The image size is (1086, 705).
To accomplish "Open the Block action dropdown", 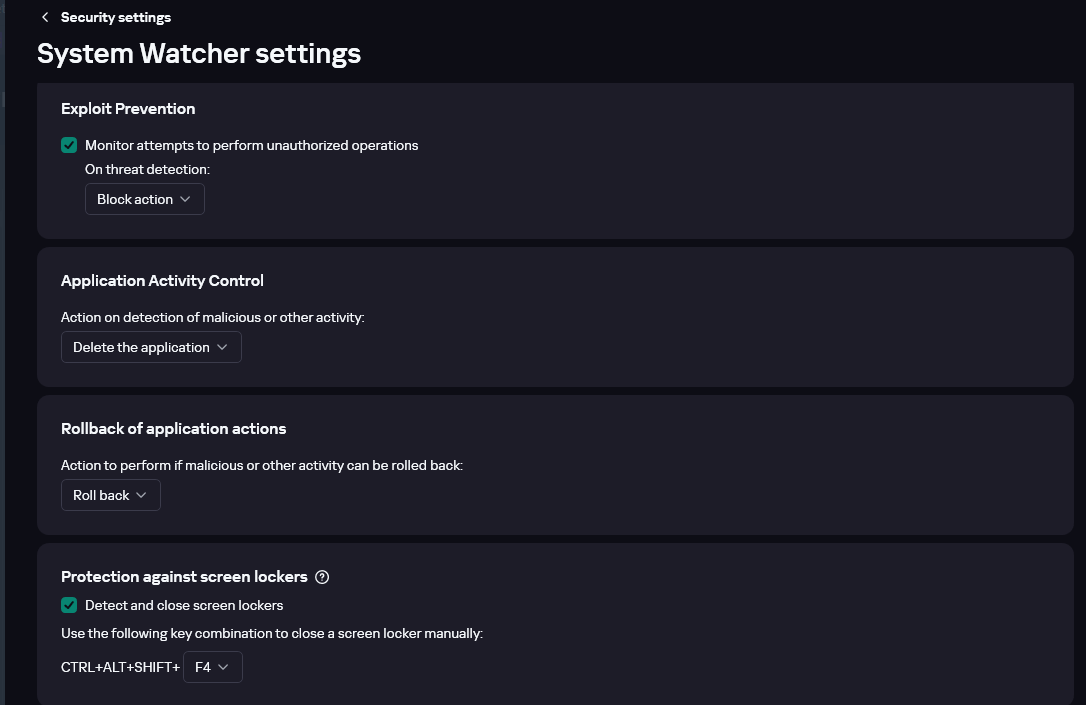I will pyautogui.click(x=144, y=199).
